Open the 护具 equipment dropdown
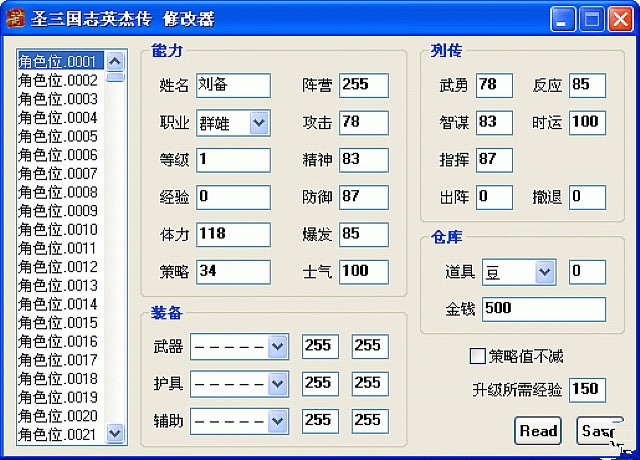 coord(278,384)
